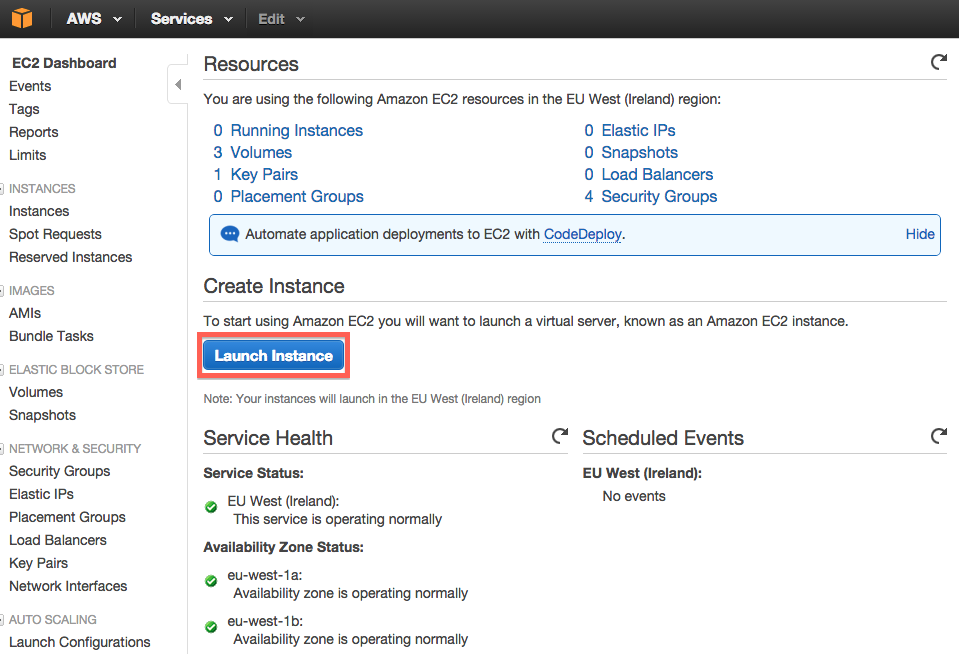
Task: Open the AWS dropdown menu
Action: (x=94, y=19)
